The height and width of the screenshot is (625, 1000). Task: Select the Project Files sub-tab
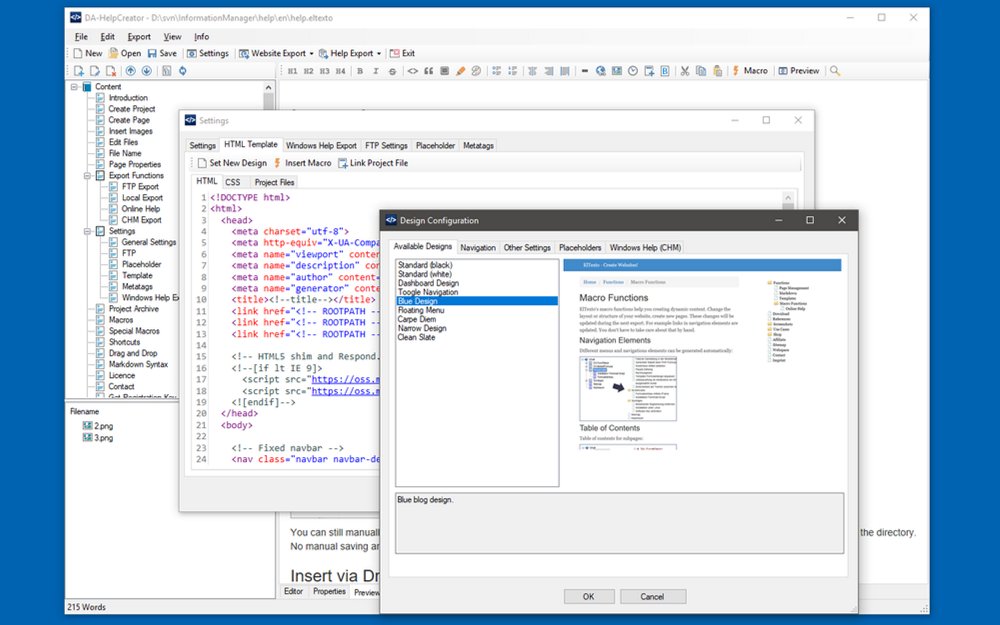click(x=274, y=182)
